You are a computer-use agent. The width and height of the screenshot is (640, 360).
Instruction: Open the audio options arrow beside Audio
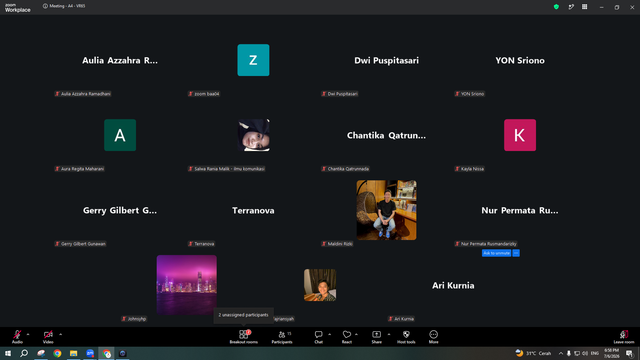tap(28, 334)
